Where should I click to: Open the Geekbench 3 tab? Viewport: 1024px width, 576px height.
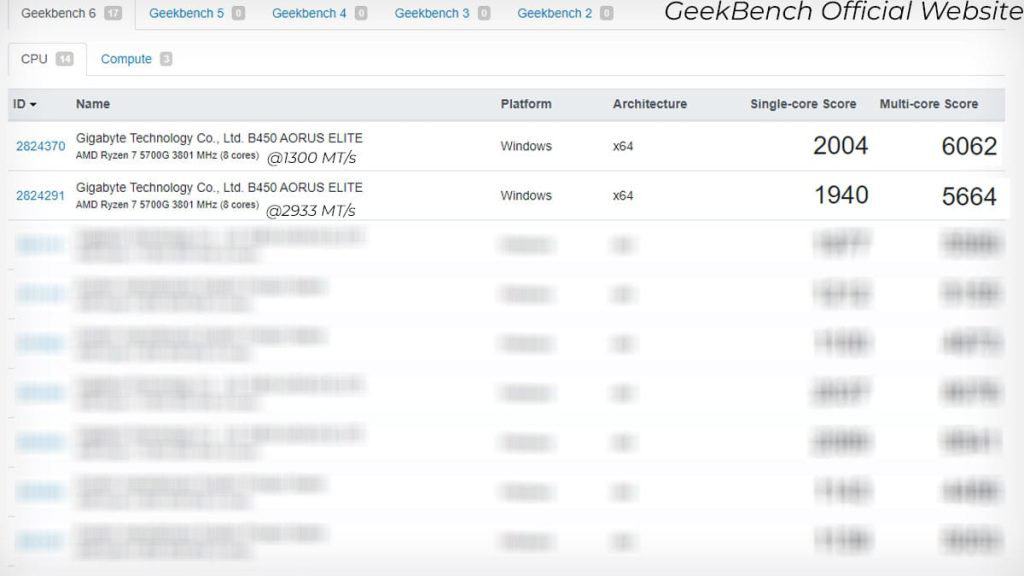(x=442, y=13)
